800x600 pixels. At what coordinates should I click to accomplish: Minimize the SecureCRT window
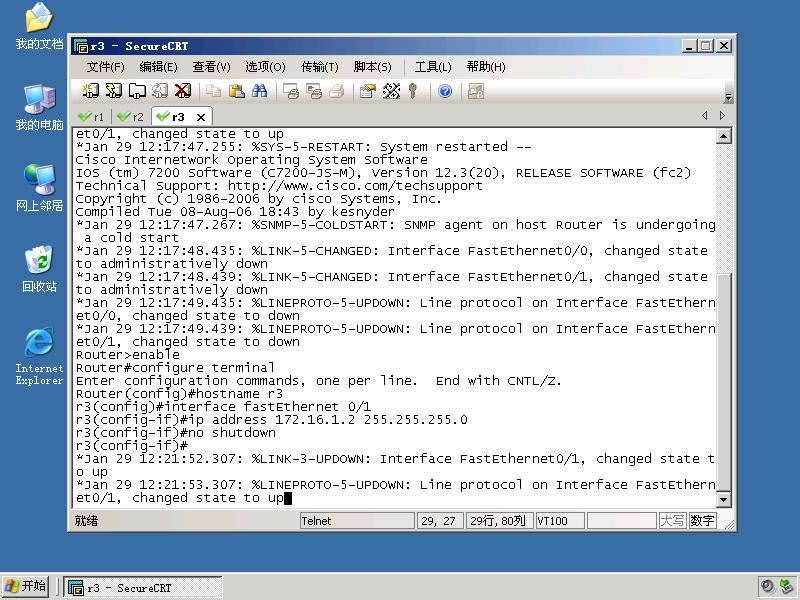click(x=689, y=46)
